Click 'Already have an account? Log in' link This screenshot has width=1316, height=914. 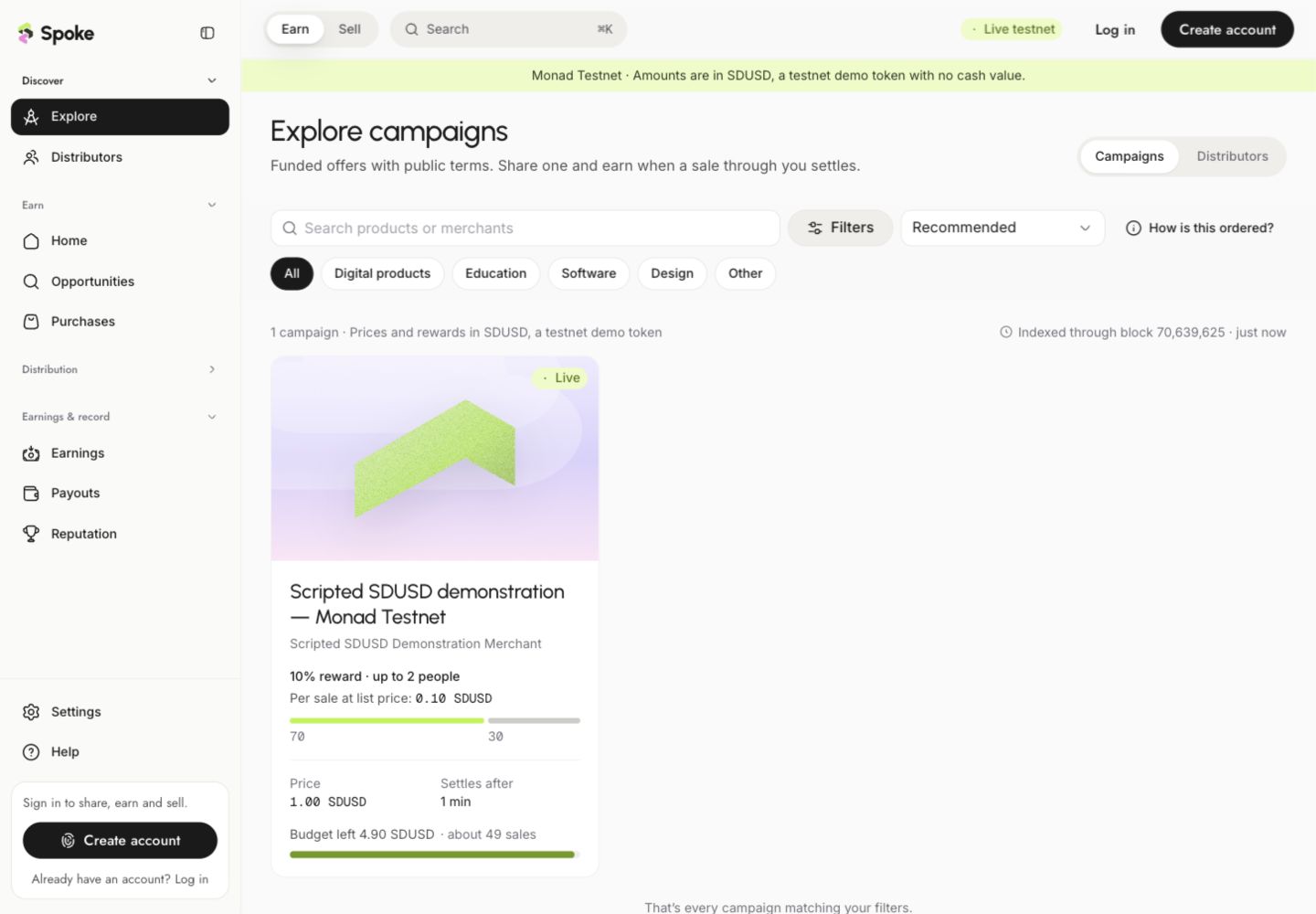120,879
